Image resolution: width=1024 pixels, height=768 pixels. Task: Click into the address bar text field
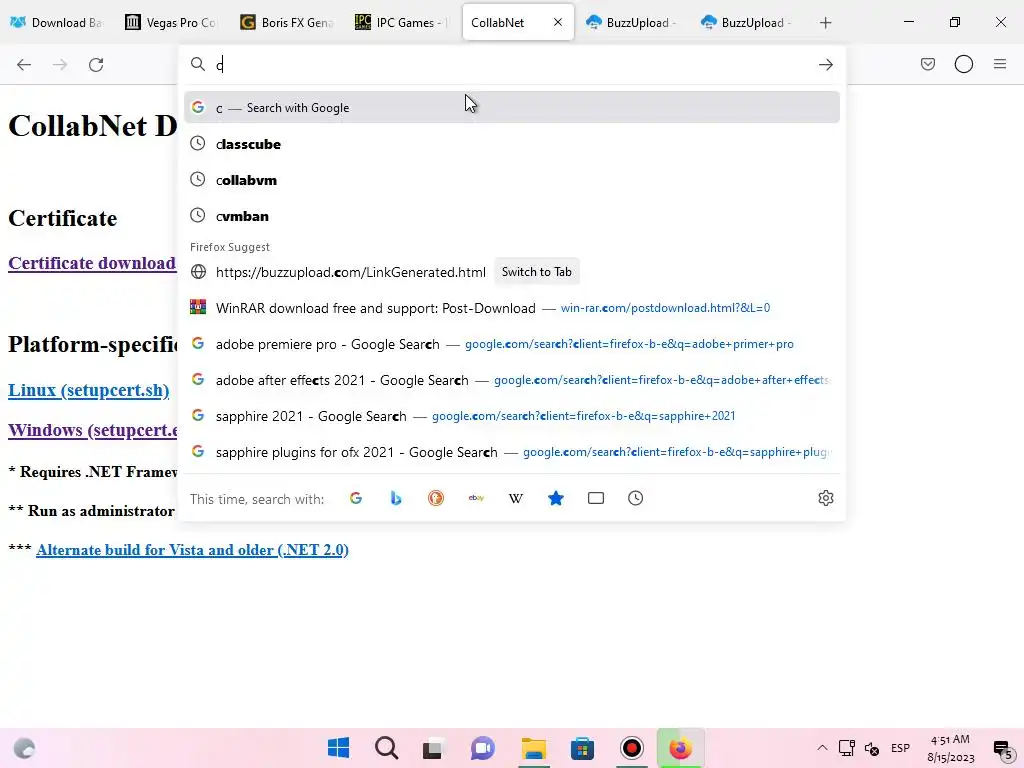click(x=513, y=65)
